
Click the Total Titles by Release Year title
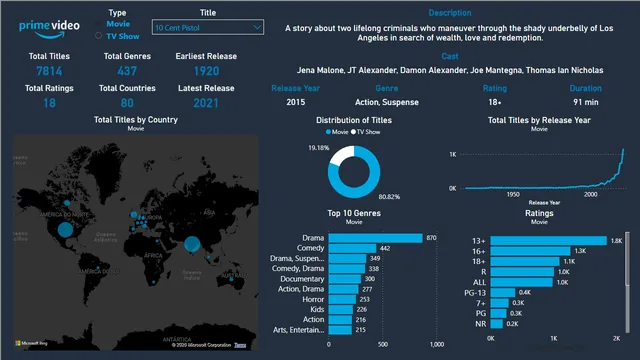[x=539, y=120]
